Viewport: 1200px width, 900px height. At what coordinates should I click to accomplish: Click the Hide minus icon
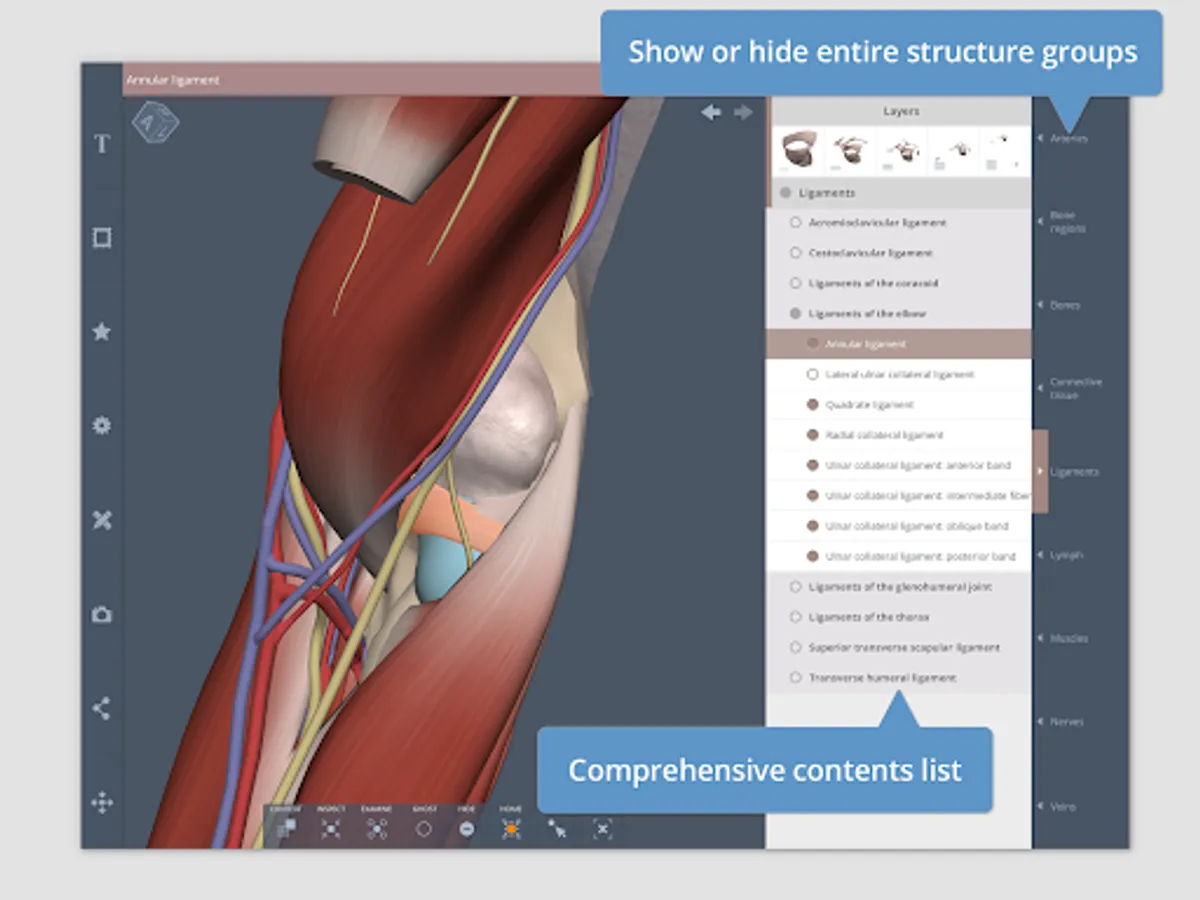point(467,828)
